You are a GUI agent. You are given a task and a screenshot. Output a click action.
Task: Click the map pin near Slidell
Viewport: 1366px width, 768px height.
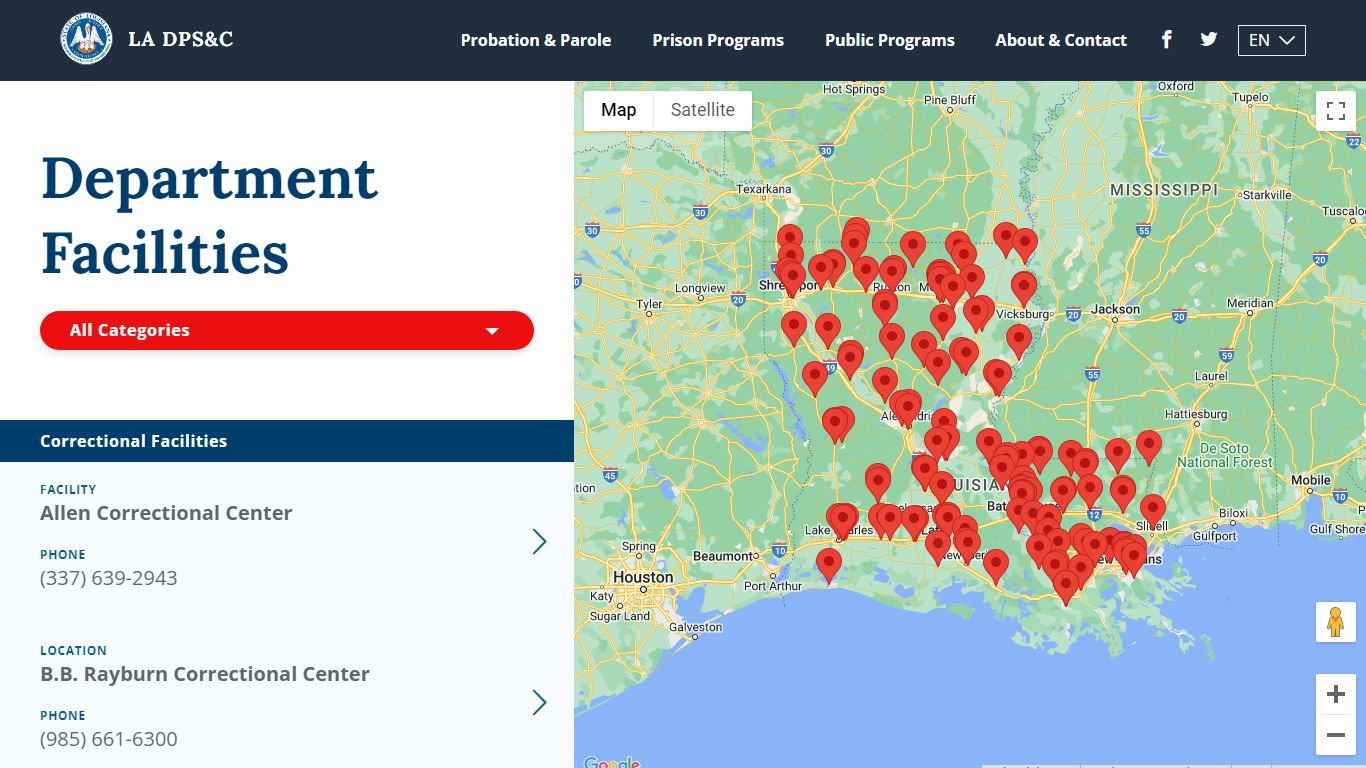point(1153,511)
